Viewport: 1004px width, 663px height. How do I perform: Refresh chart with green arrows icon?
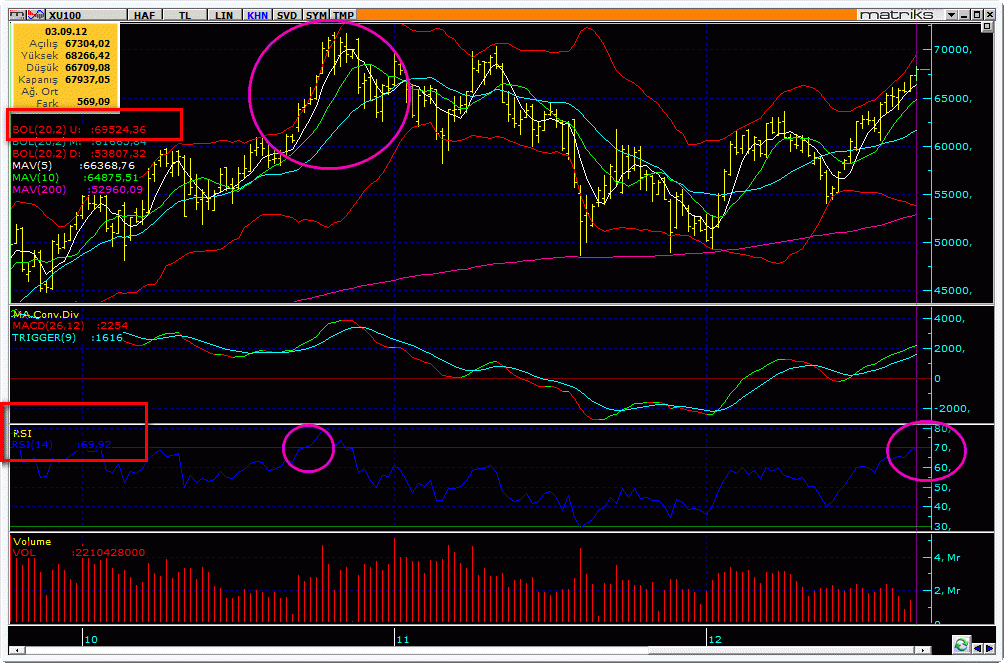(961, 644)
